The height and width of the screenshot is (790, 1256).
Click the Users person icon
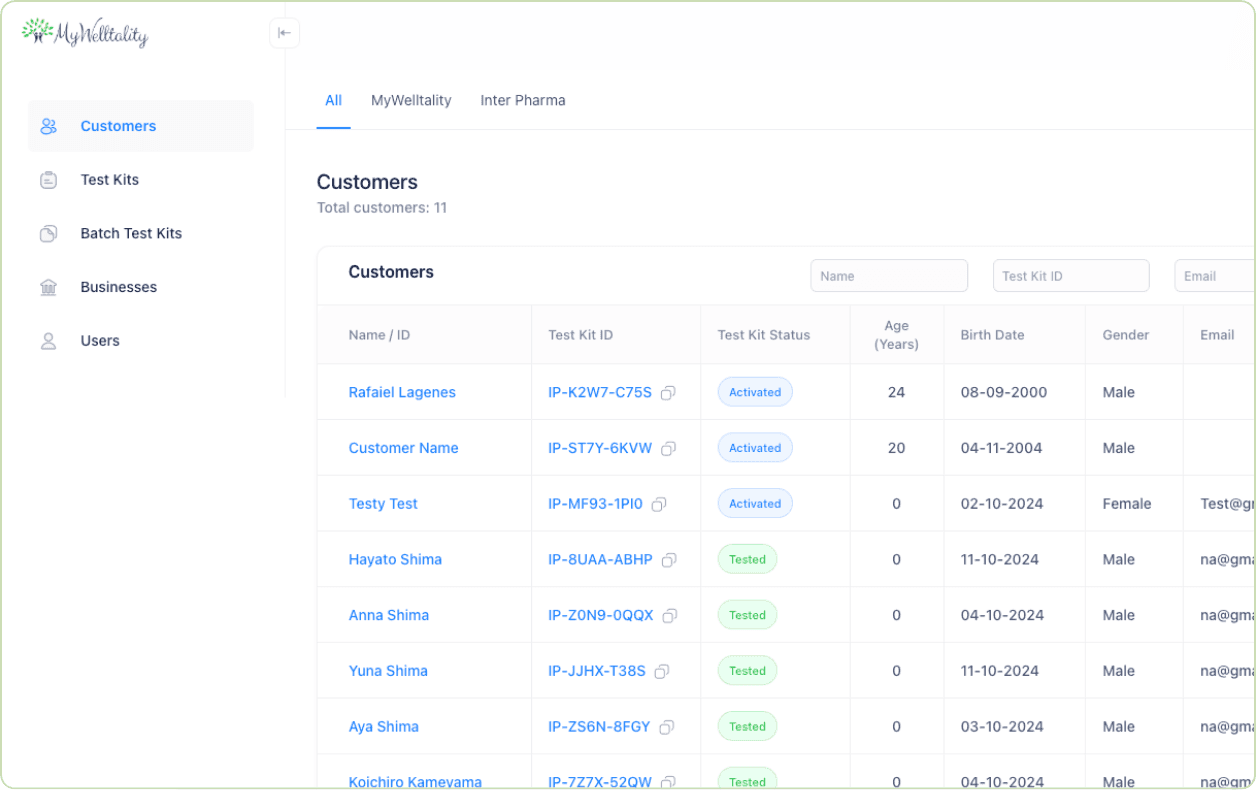click(x=48, y=341)
